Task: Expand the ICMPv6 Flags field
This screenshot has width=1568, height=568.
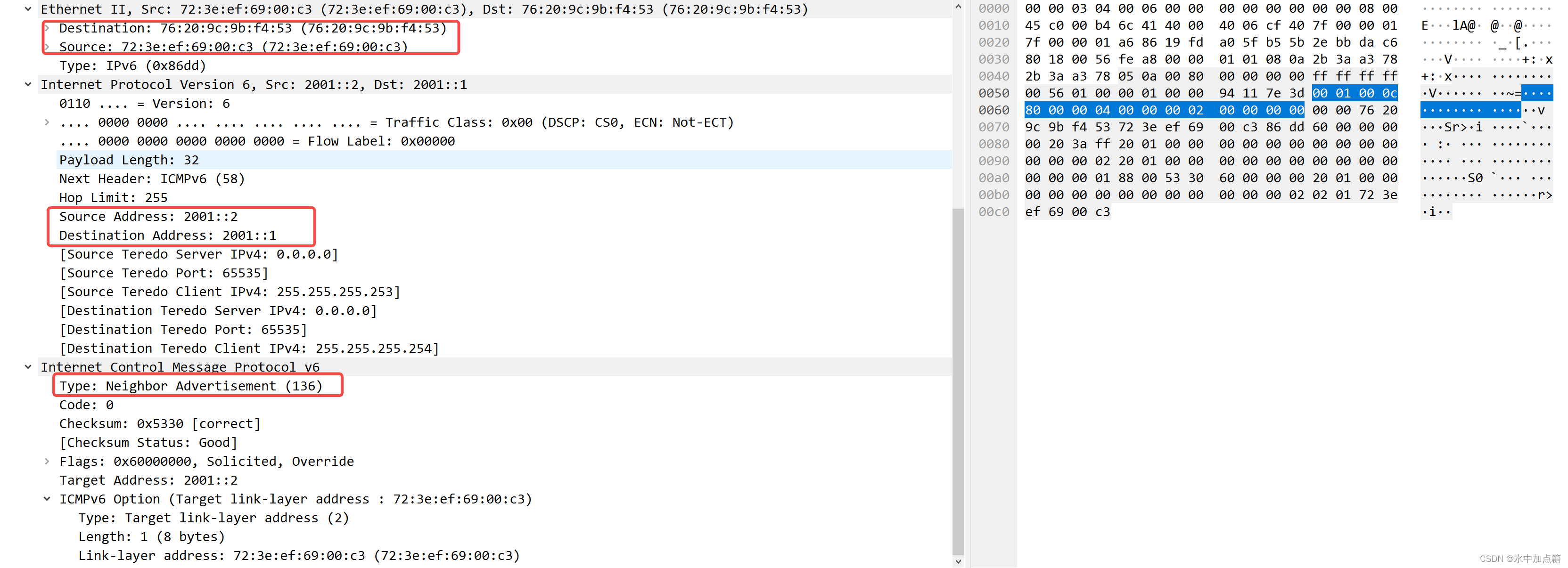Action: coord(47,461)
